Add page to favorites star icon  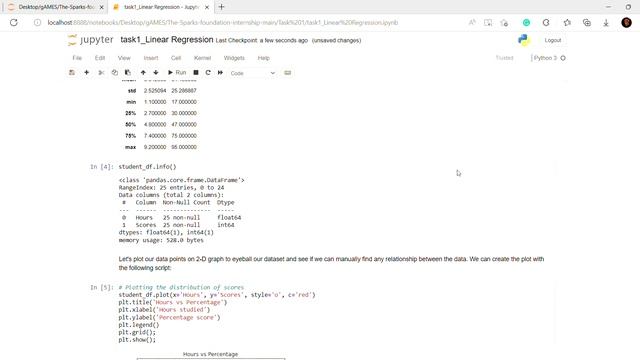(x=504, y=22)
